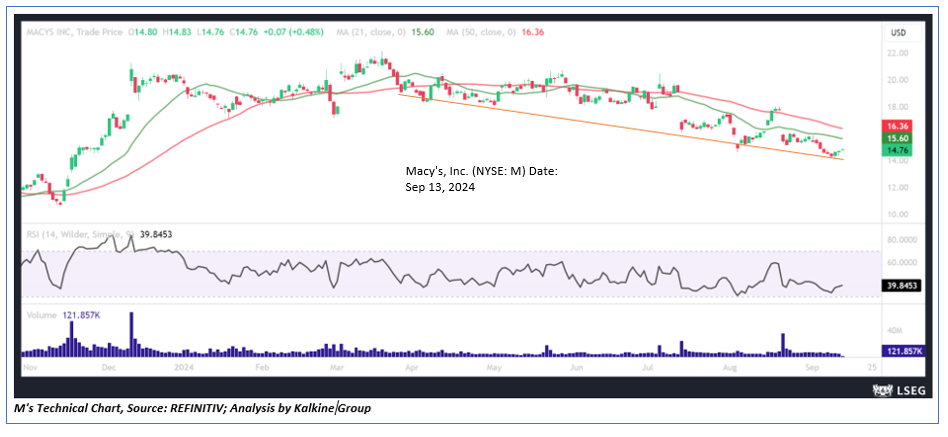Click the Volume indicator label

(42, 315)
